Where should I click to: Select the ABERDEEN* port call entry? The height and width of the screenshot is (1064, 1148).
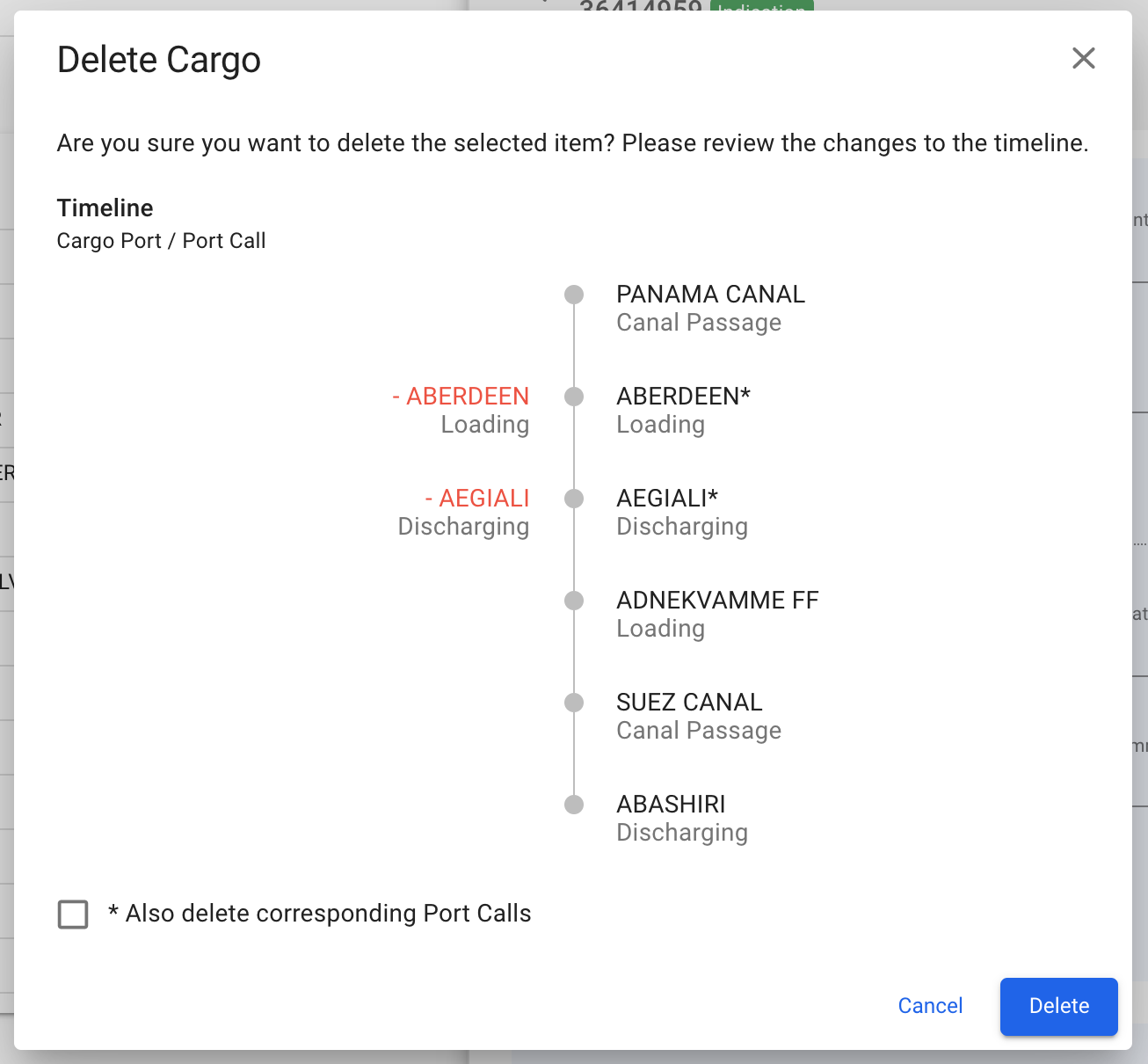click(x=683, y=397)
